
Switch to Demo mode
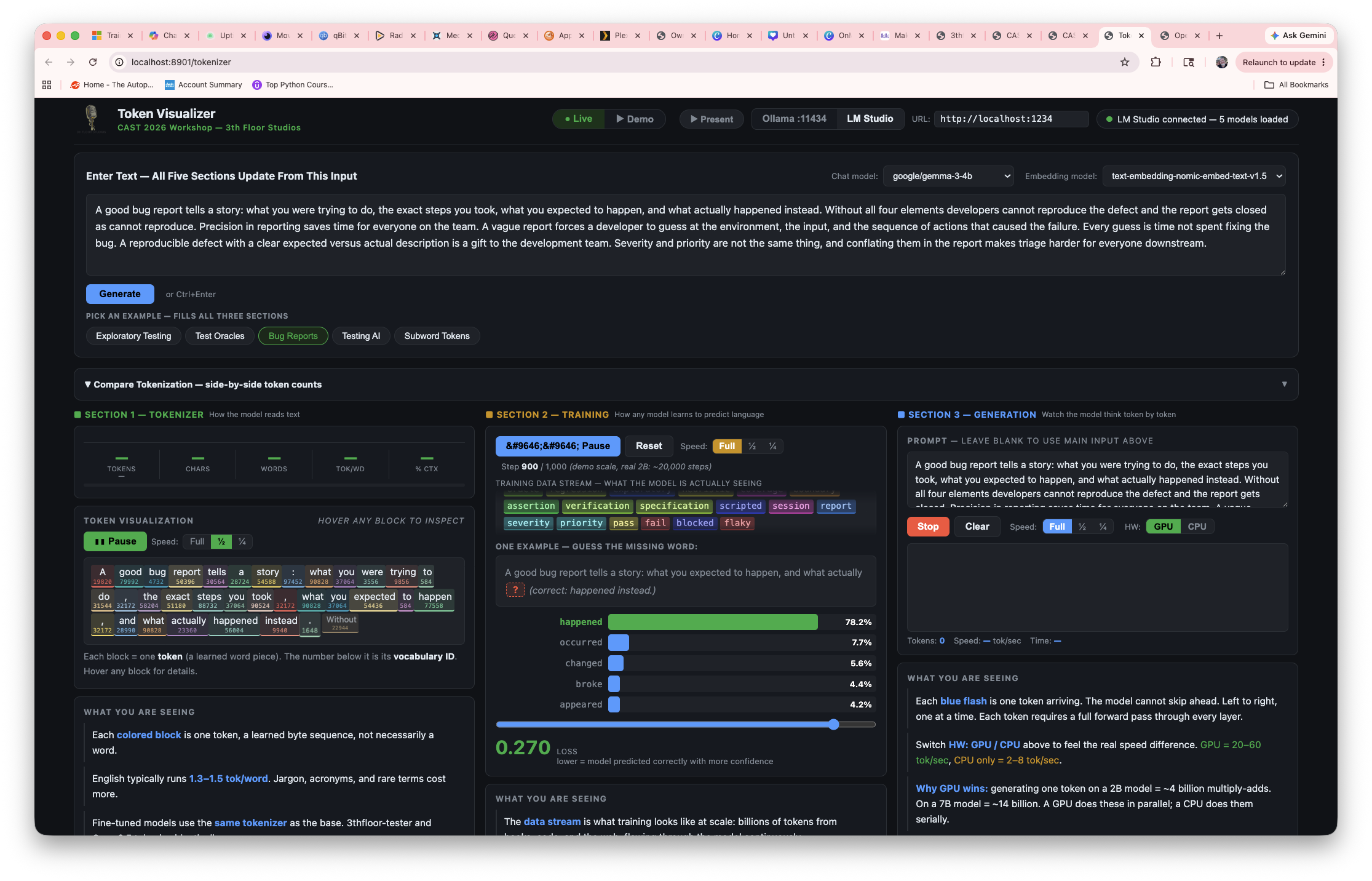point(635,119)
